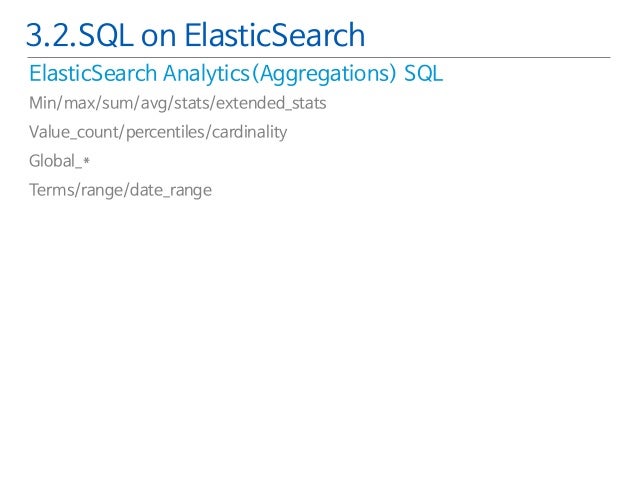Click the word 'cardinality'
Viewport: 638px width, 479px height.
(x=247, y=132)
